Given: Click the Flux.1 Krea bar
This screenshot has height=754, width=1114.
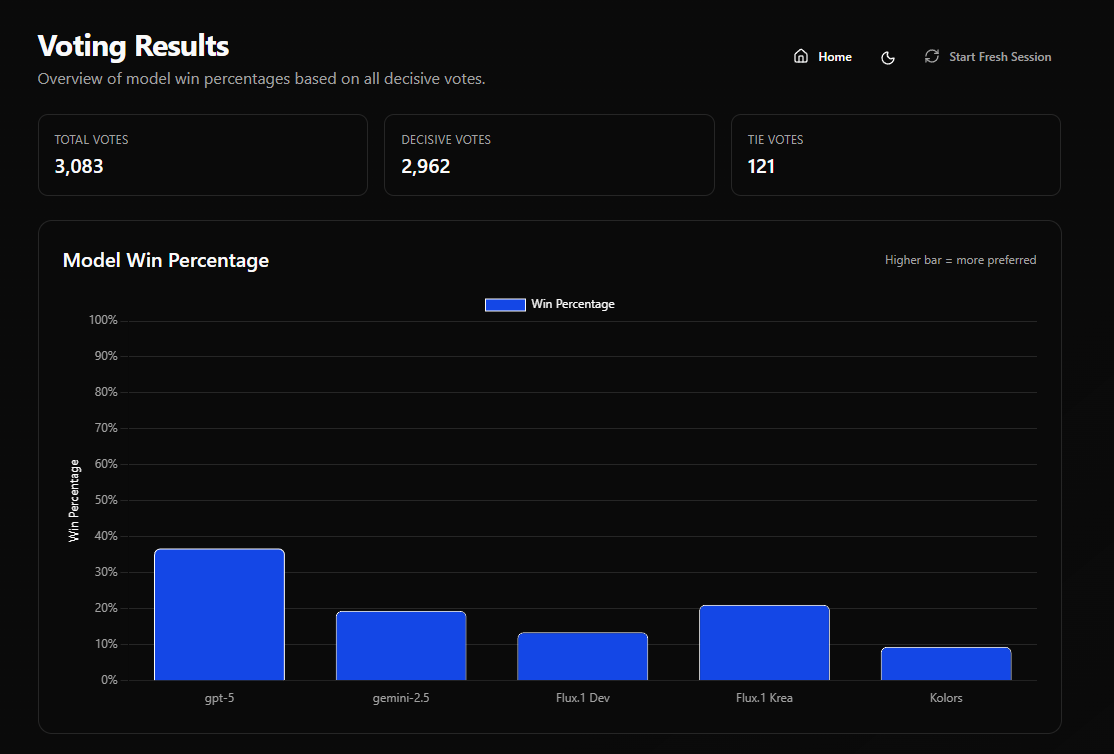Looking at the screenshot, I should pos(764,640).
